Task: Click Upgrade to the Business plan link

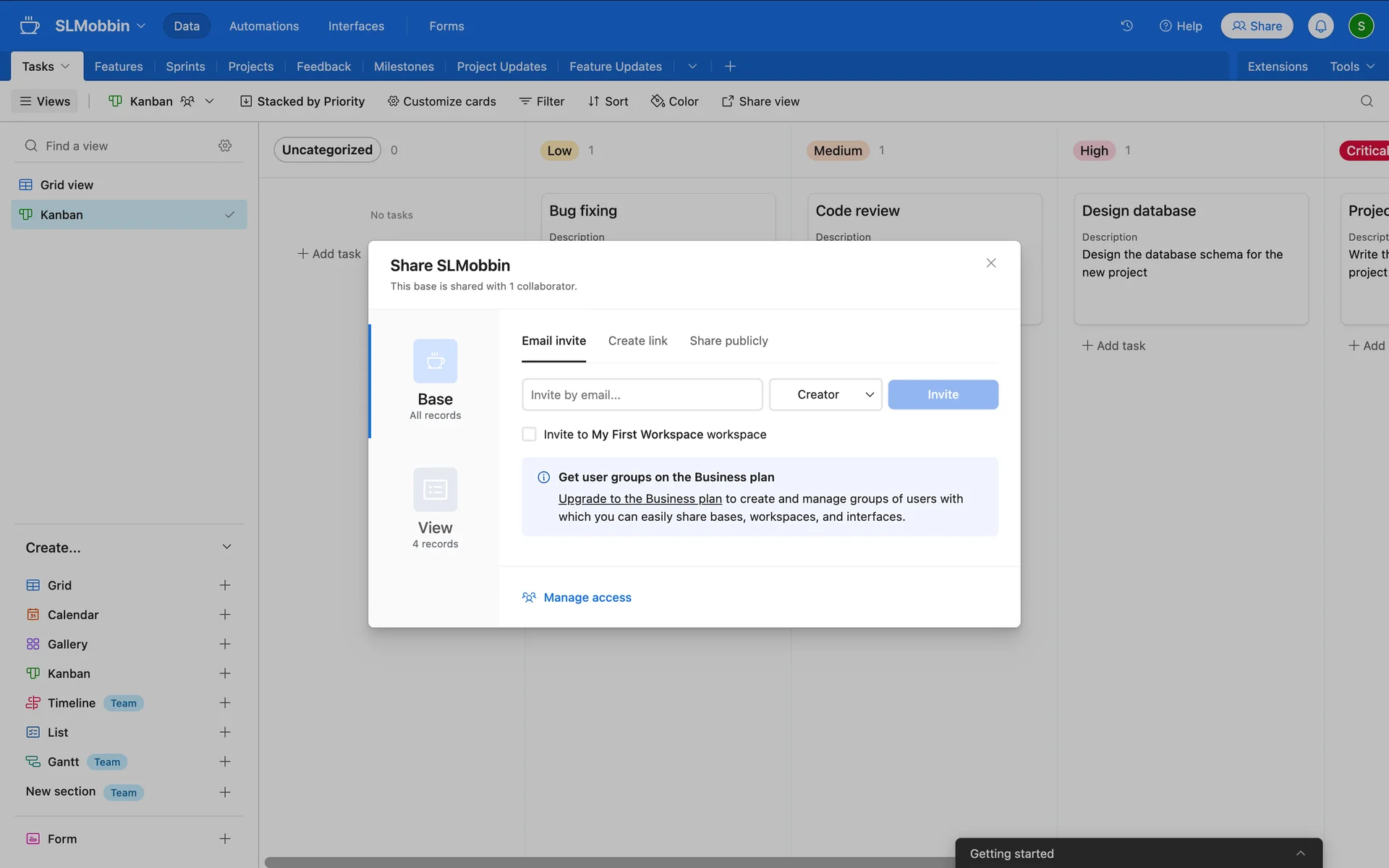Action: point(640,499)
